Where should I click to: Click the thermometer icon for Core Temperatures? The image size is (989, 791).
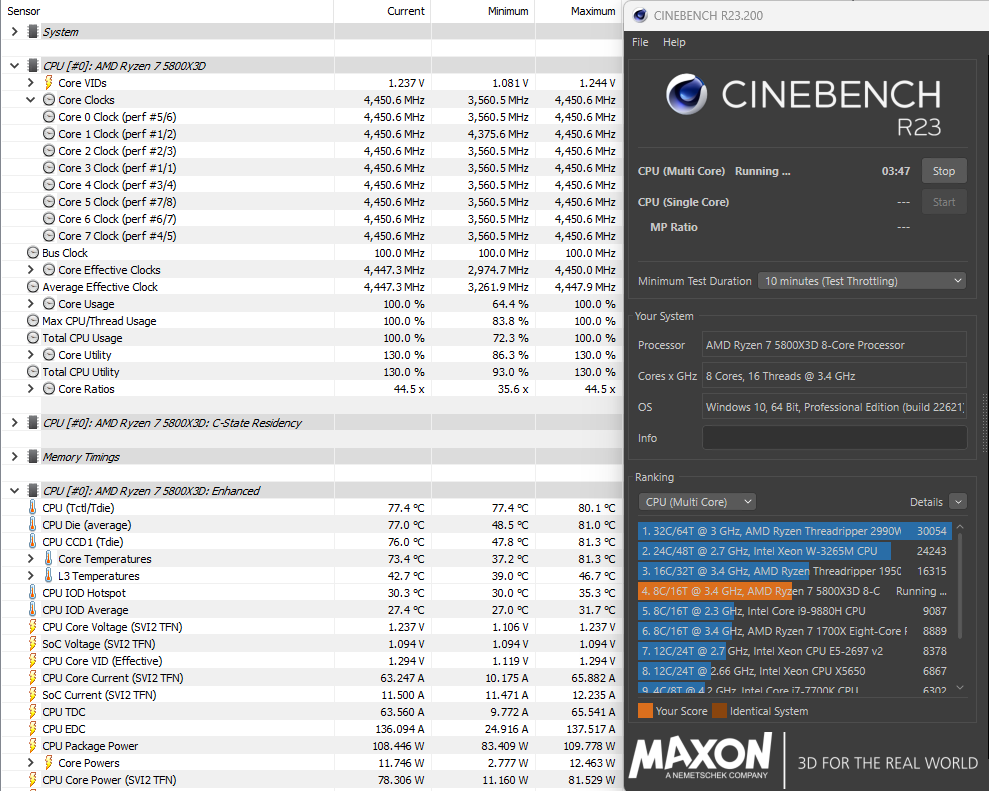tap(49, 559)
